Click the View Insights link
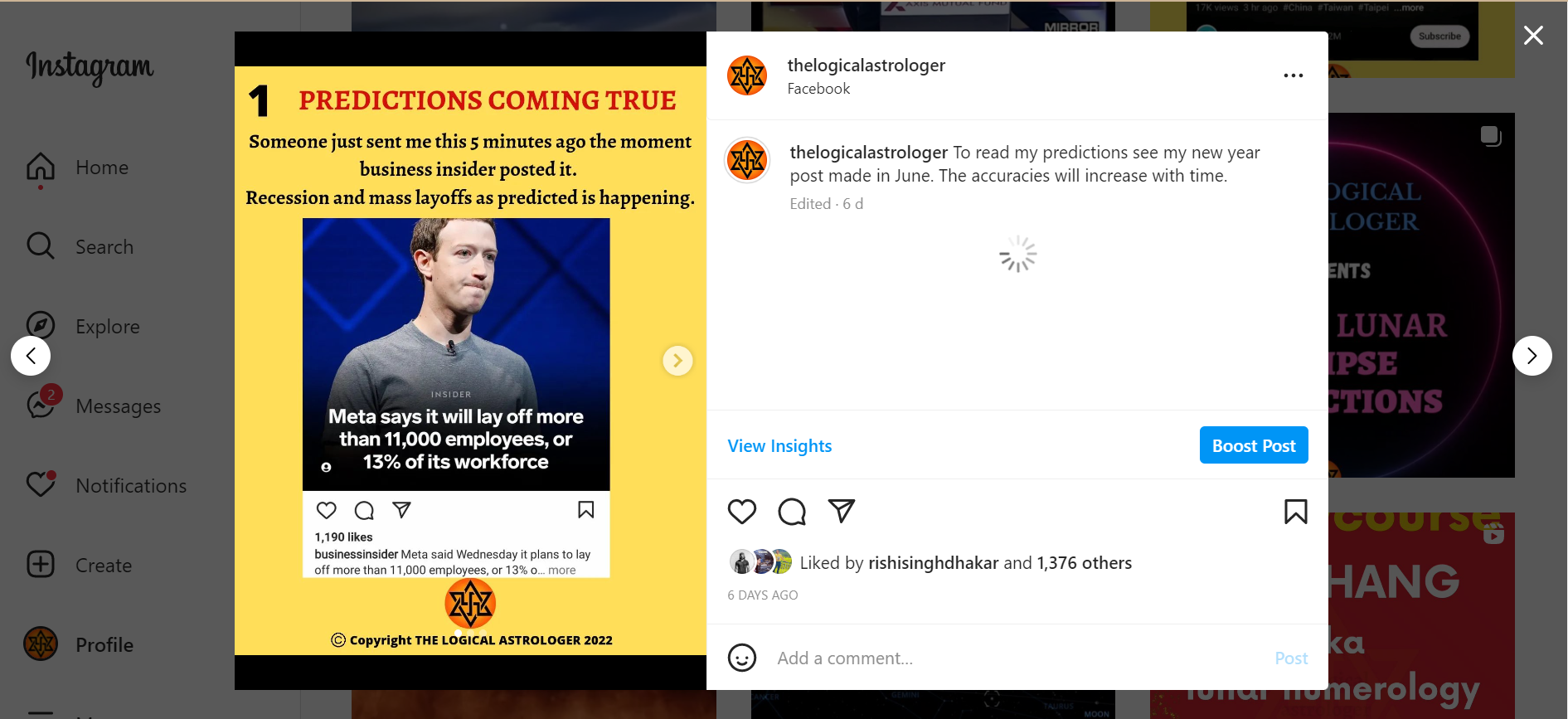 point(779,446)
